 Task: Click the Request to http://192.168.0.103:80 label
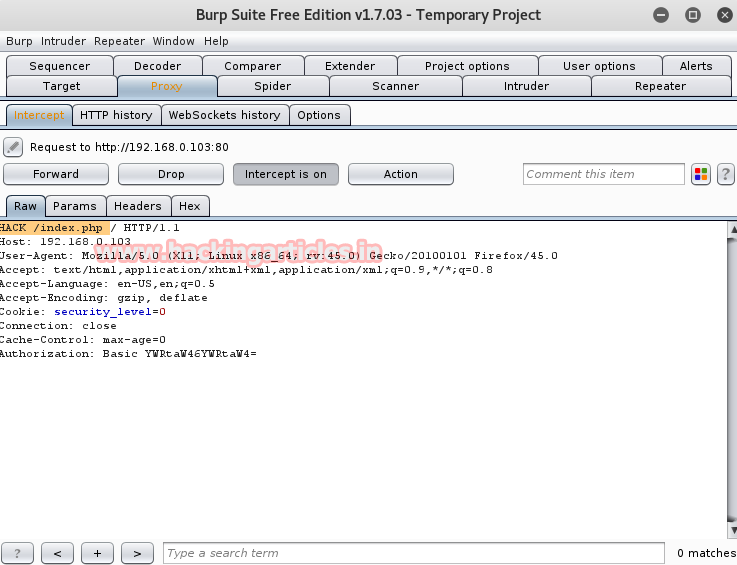129,148
